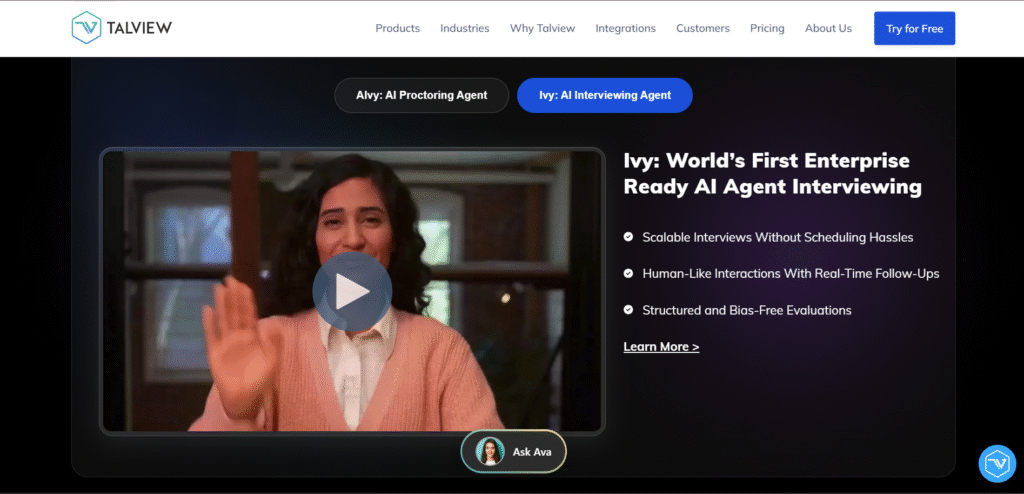This screenshot has height=494, width=1024.
Task: Click checkmark icon beside Scalable Interviews
Action: coord(628,237)
